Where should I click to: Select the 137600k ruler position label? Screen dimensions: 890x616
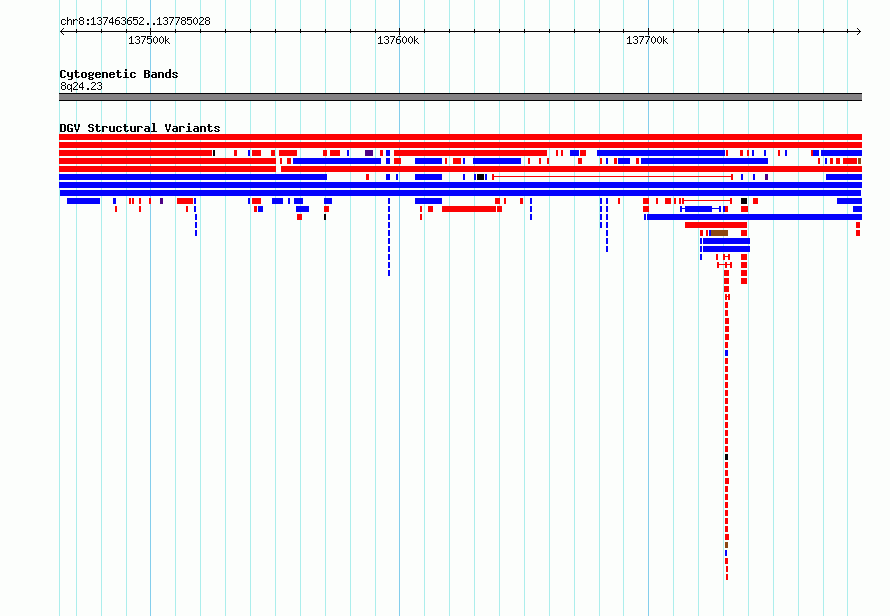click(x=398, y=40)
